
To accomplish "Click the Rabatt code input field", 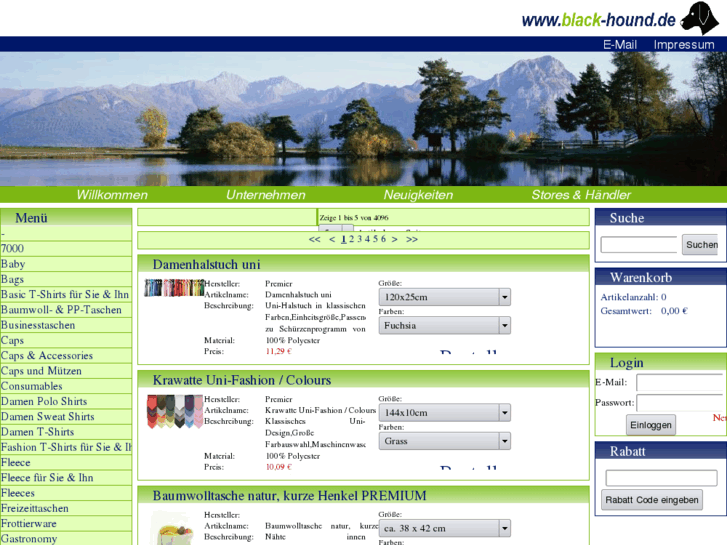I will pyautogui.click(x=661, y=478).
